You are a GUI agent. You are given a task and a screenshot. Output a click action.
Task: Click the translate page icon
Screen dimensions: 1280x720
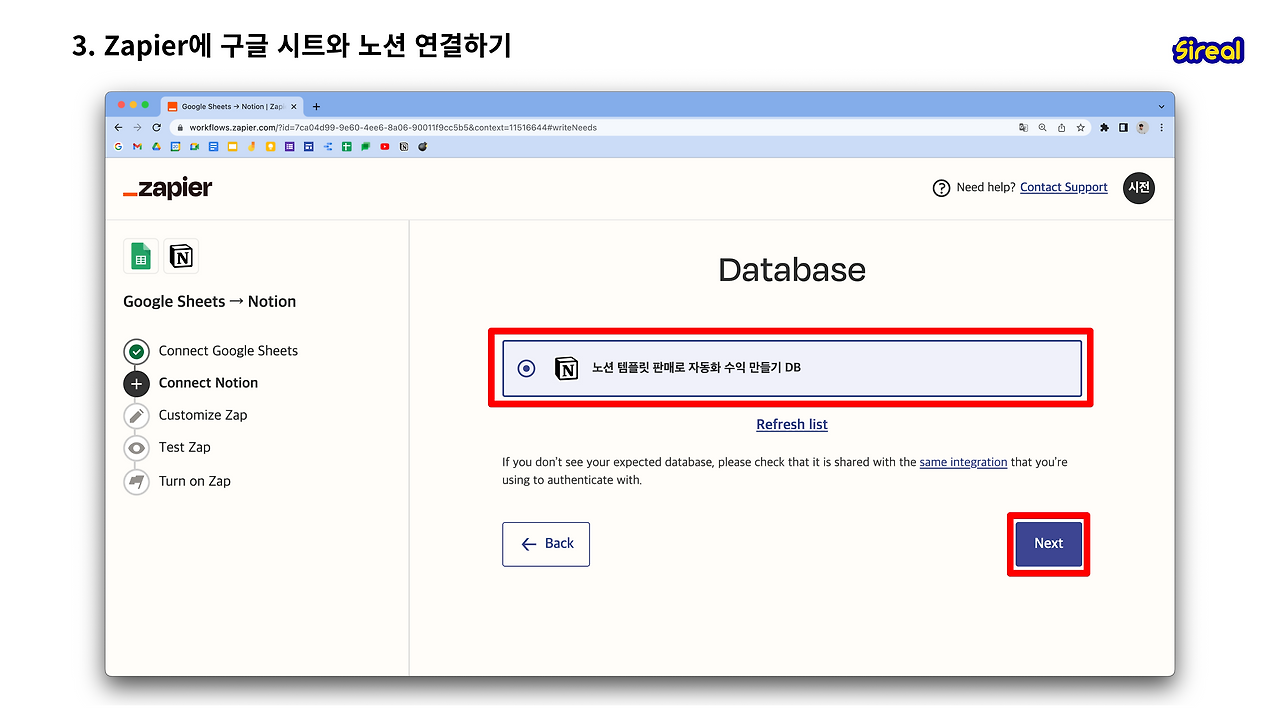pos(1023,128)
